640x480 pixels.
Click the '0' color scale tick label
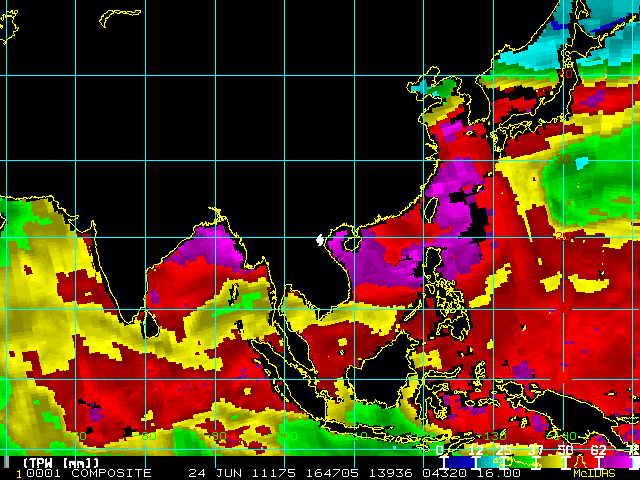[x=439, y=450]
